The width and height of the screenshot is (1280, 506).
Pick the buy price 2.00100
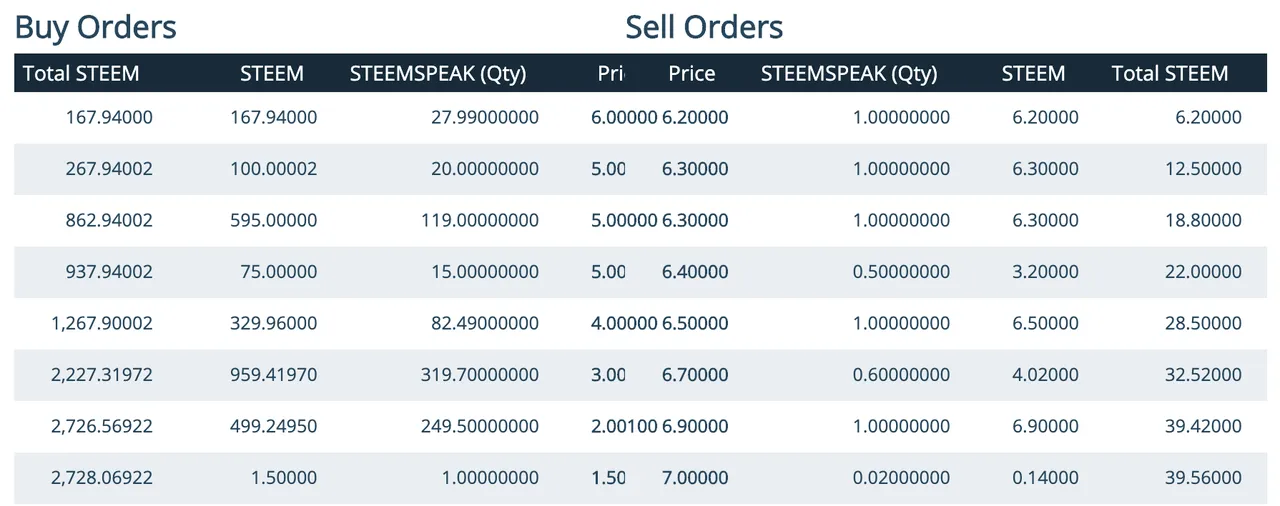coord(624,426)
